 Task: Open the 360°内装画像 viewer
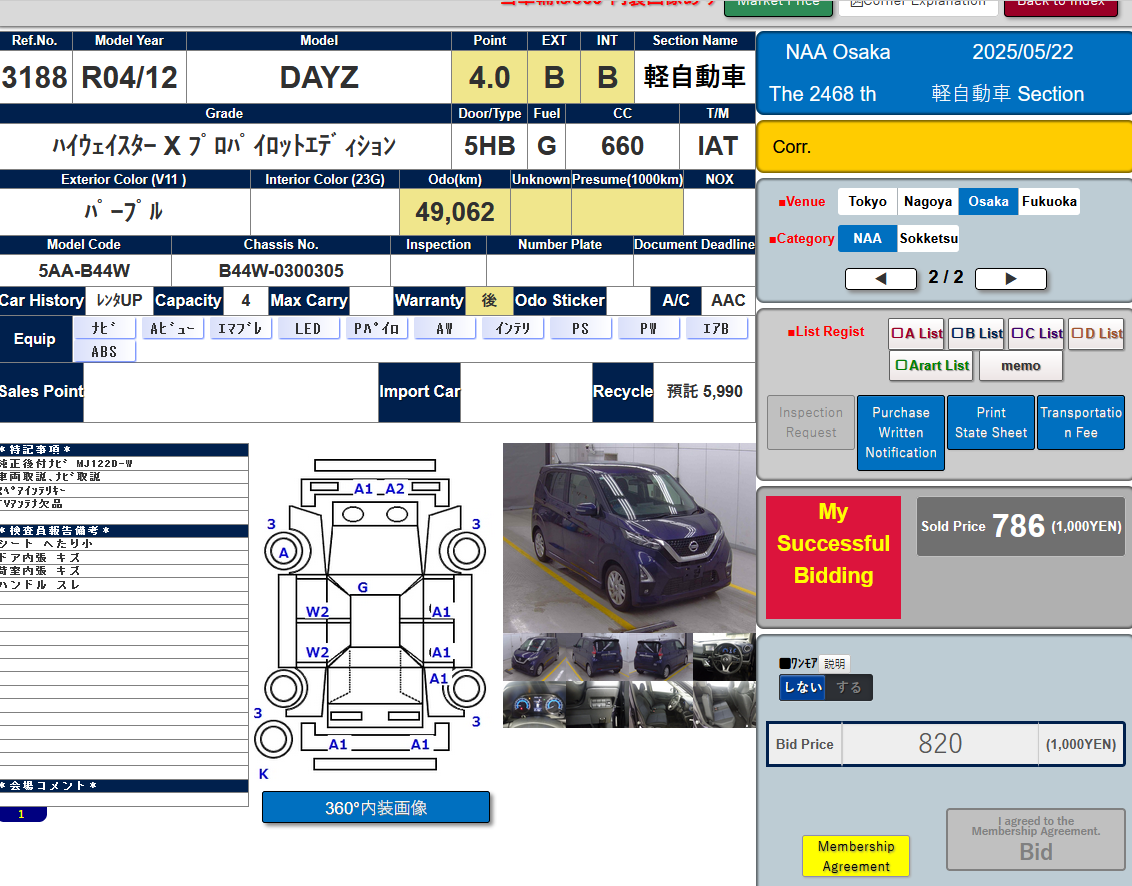point(376,806)
